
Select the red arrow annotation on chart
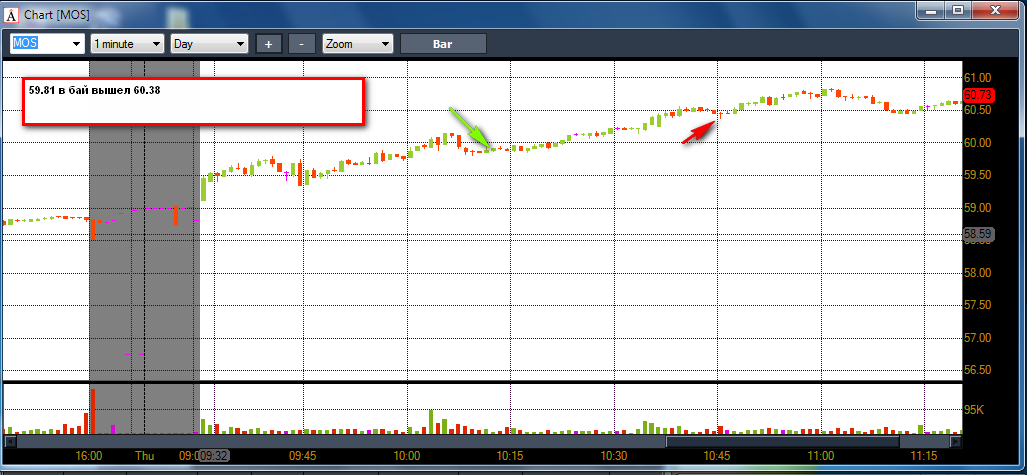[698, 131]
